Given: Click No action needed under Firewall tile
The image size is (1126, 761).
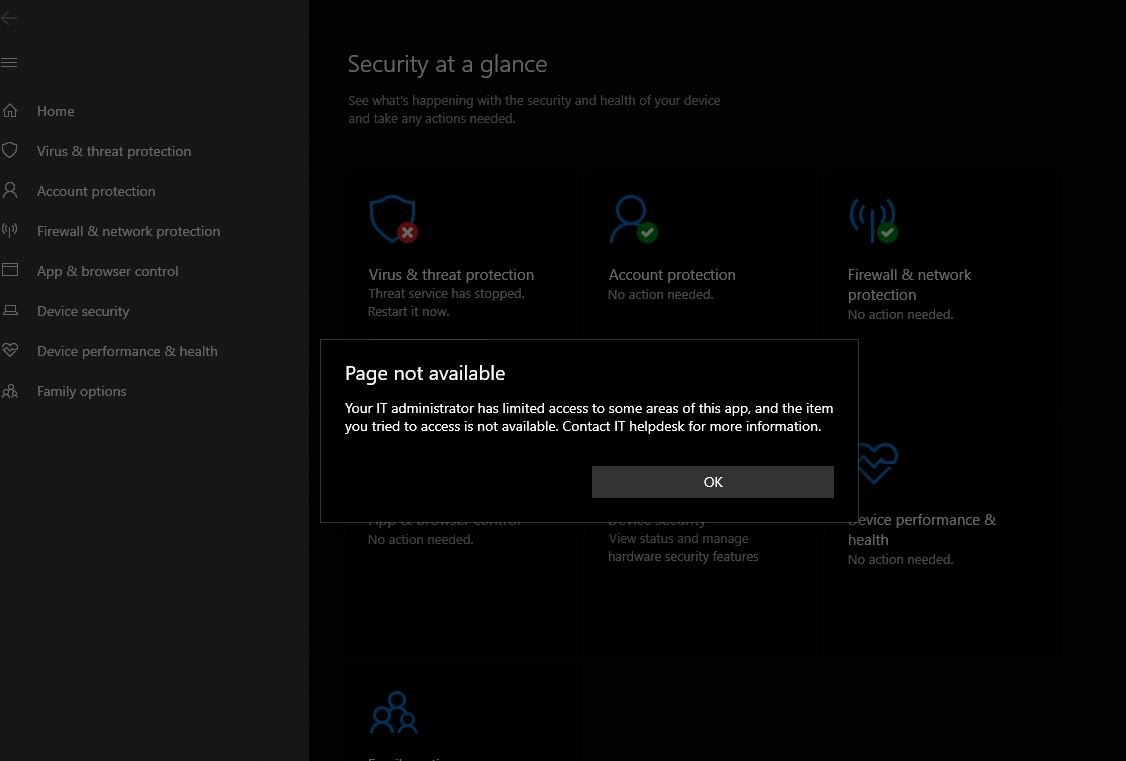Looking at the screenshot, I should point(901,314).
